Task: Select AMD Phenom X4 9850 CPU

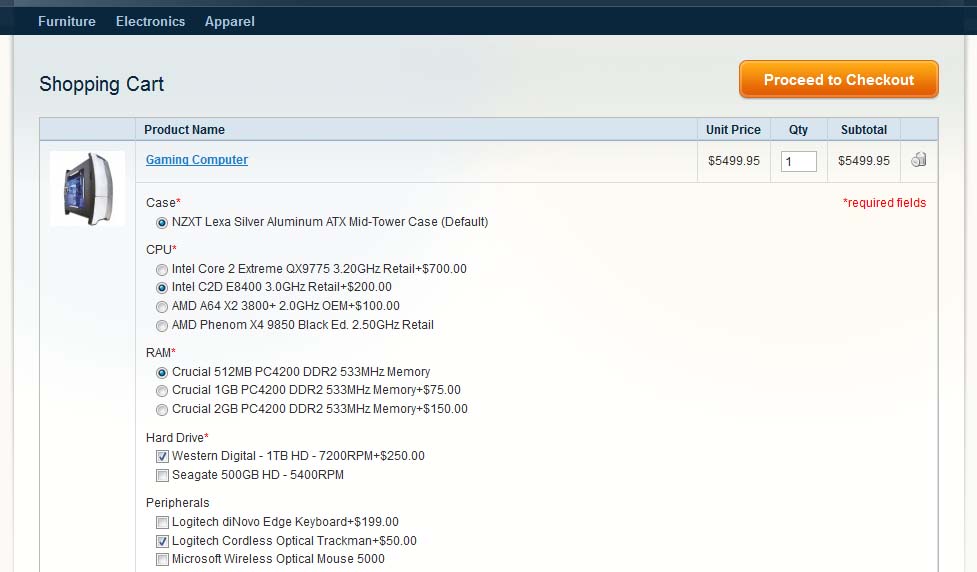Action: click(x=162, y=325)
